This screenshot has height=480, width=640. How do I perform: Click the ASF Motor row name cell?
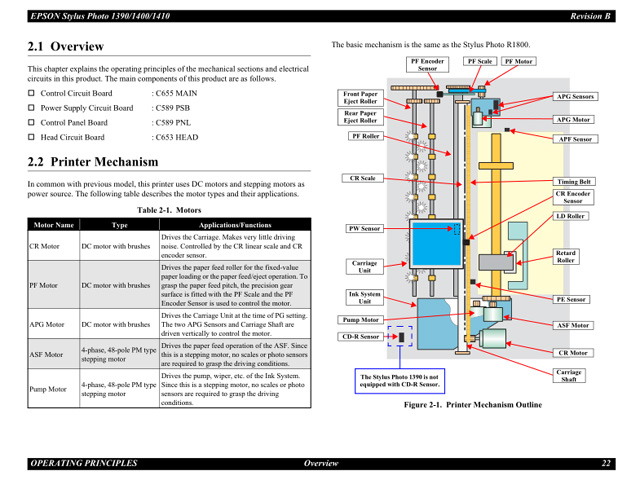[45, 354]
